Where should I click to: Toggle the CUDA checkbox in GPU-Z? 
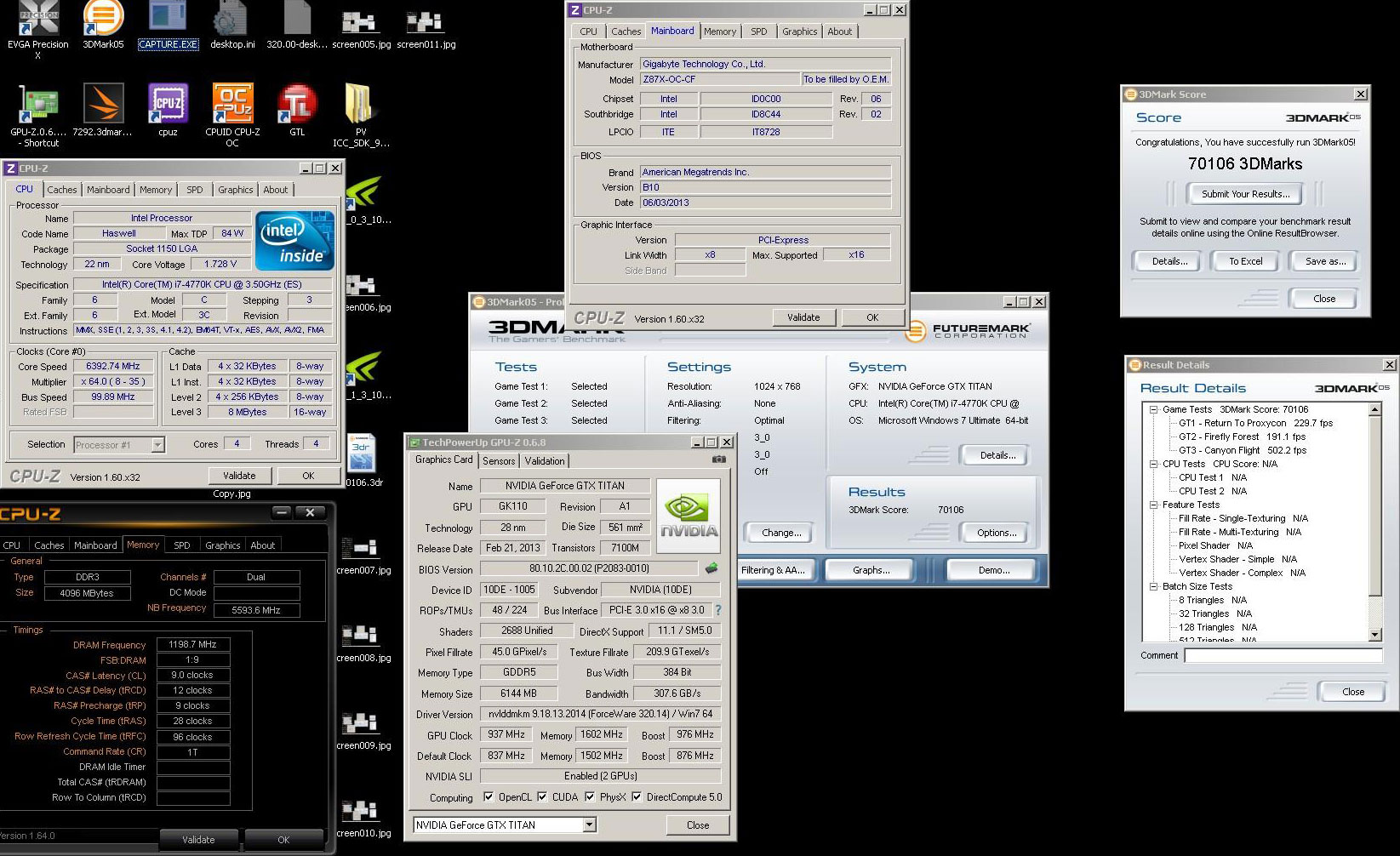[x=542, y=797]
